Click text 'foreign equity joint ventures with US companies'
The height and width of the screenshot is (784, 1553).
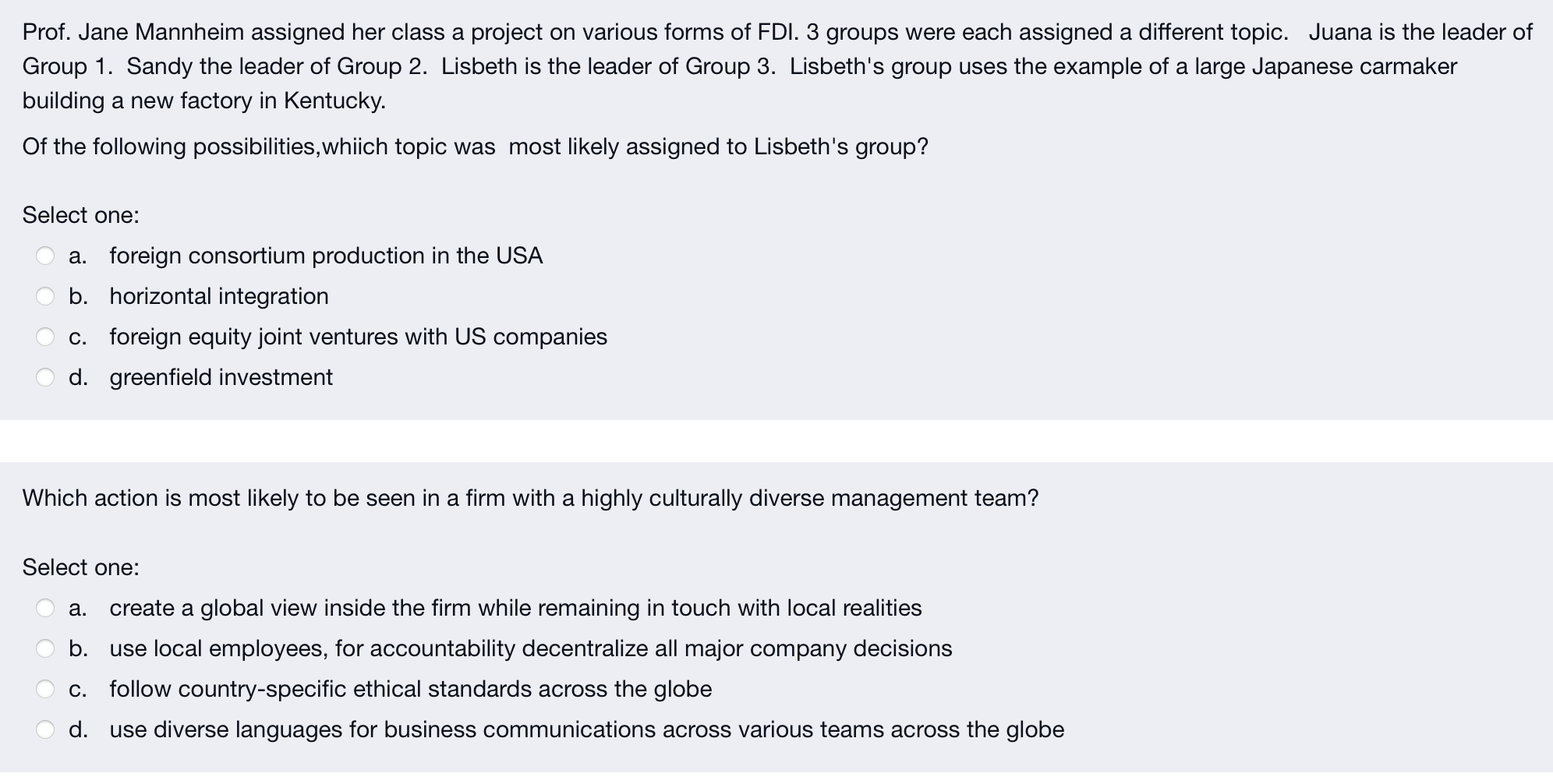(x=359, y=337)
